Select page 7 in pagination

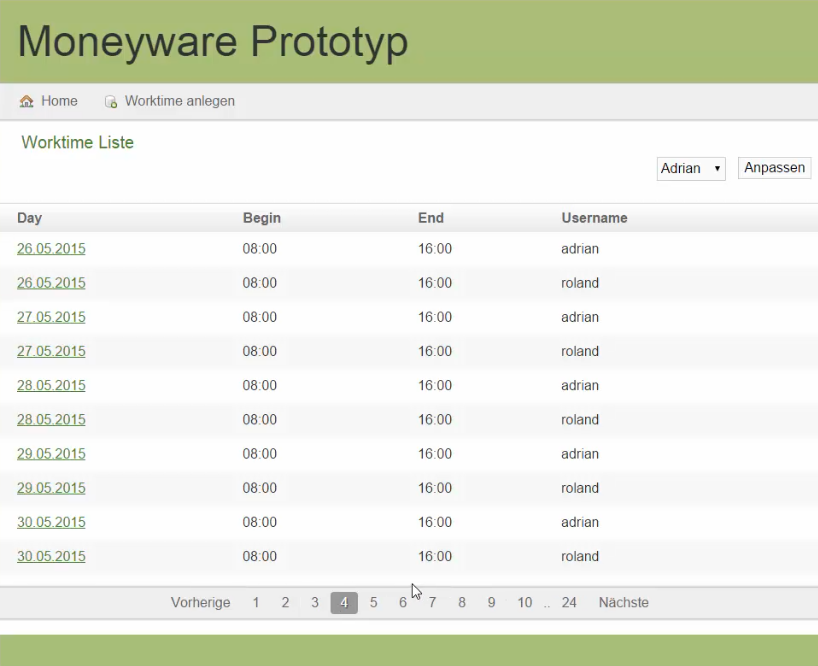pyautogui.click(x=432, y=602)
